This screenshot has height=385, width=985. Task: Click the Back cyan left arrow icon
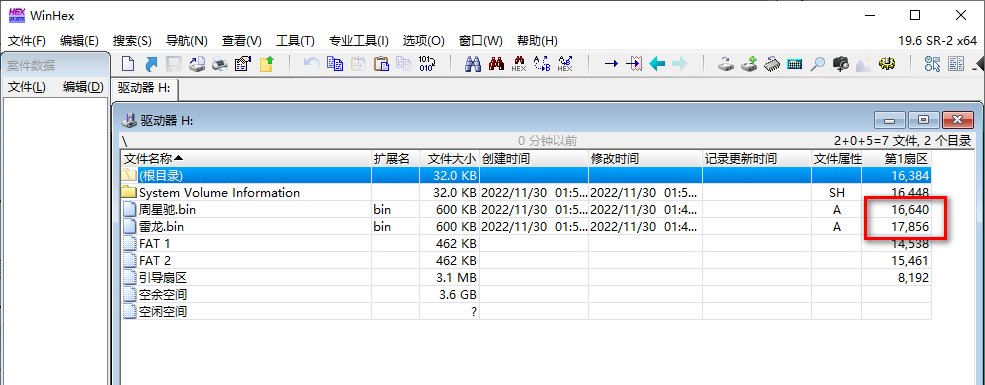tap(657, 63)
